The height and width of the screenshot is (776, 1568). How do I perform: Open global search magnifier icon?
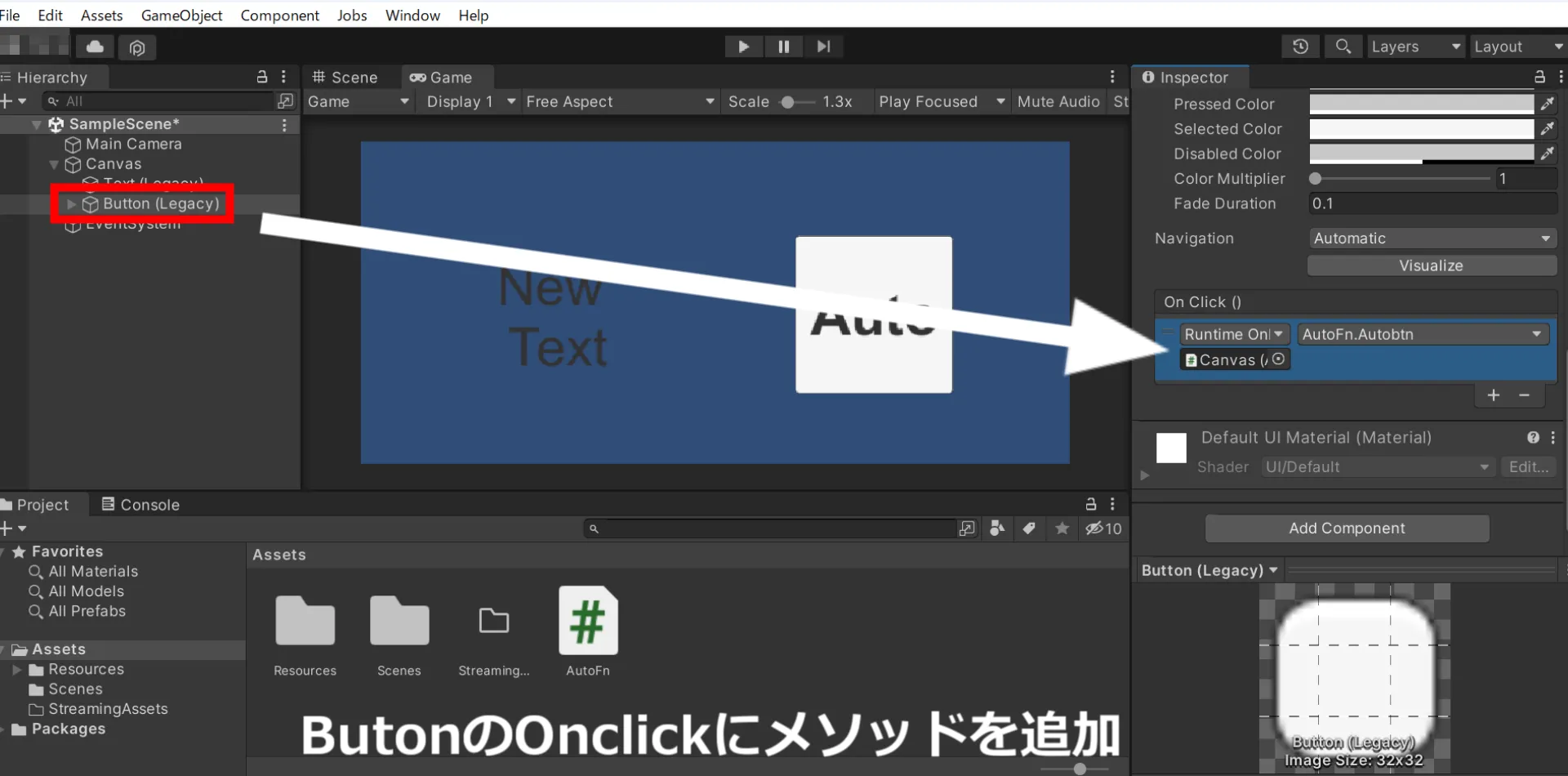(x=1343, y=47)
